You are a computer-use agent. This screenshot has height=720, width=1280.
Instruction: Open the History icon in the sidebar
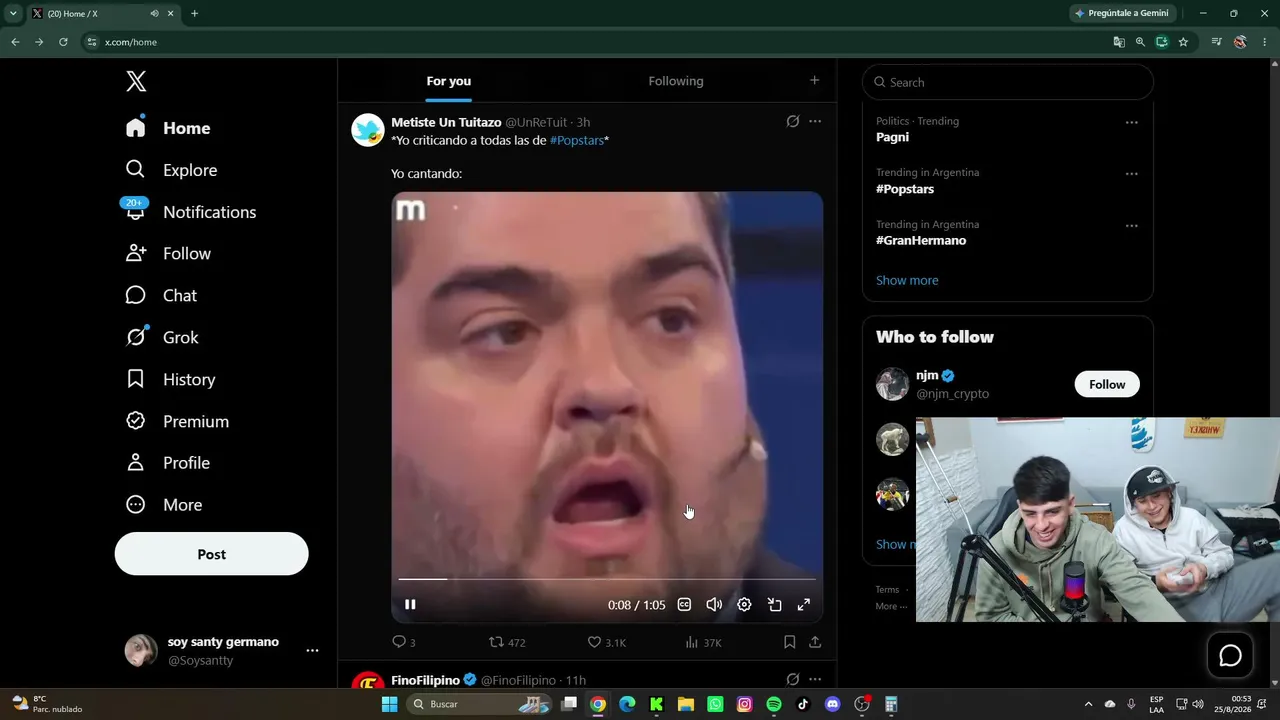136,379
